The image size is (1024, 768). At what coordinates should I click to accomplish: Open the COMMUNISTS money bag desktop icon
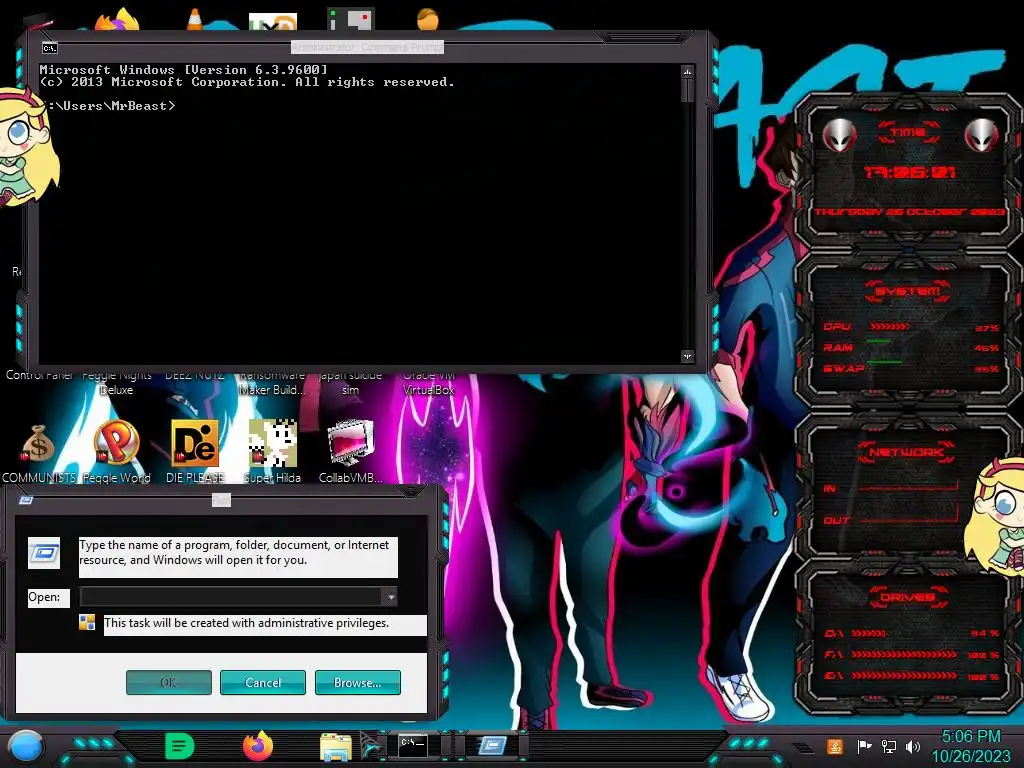(39, 453)
